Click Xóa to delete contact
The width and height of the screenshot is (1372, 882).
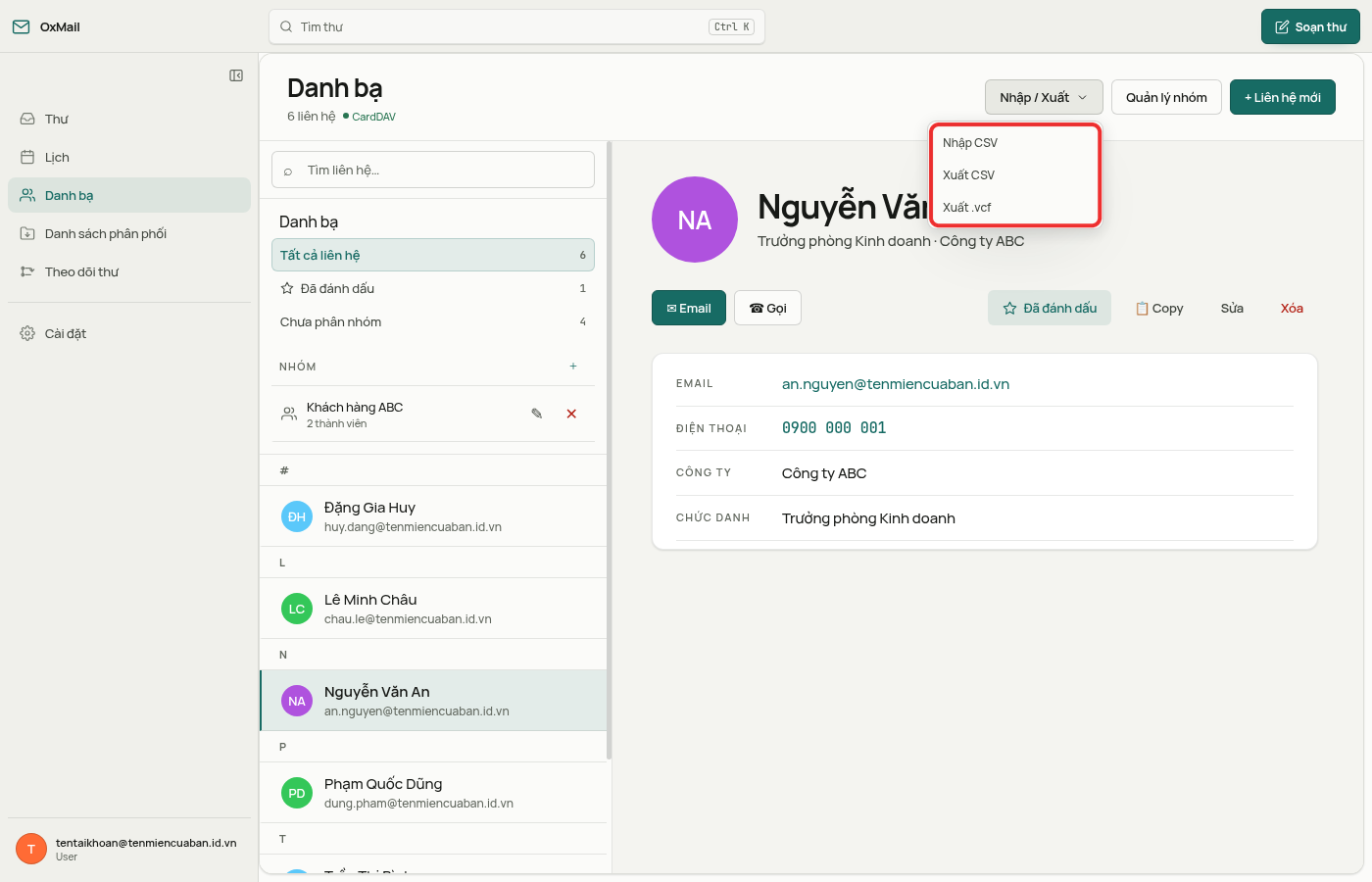tap(1292, 308)
